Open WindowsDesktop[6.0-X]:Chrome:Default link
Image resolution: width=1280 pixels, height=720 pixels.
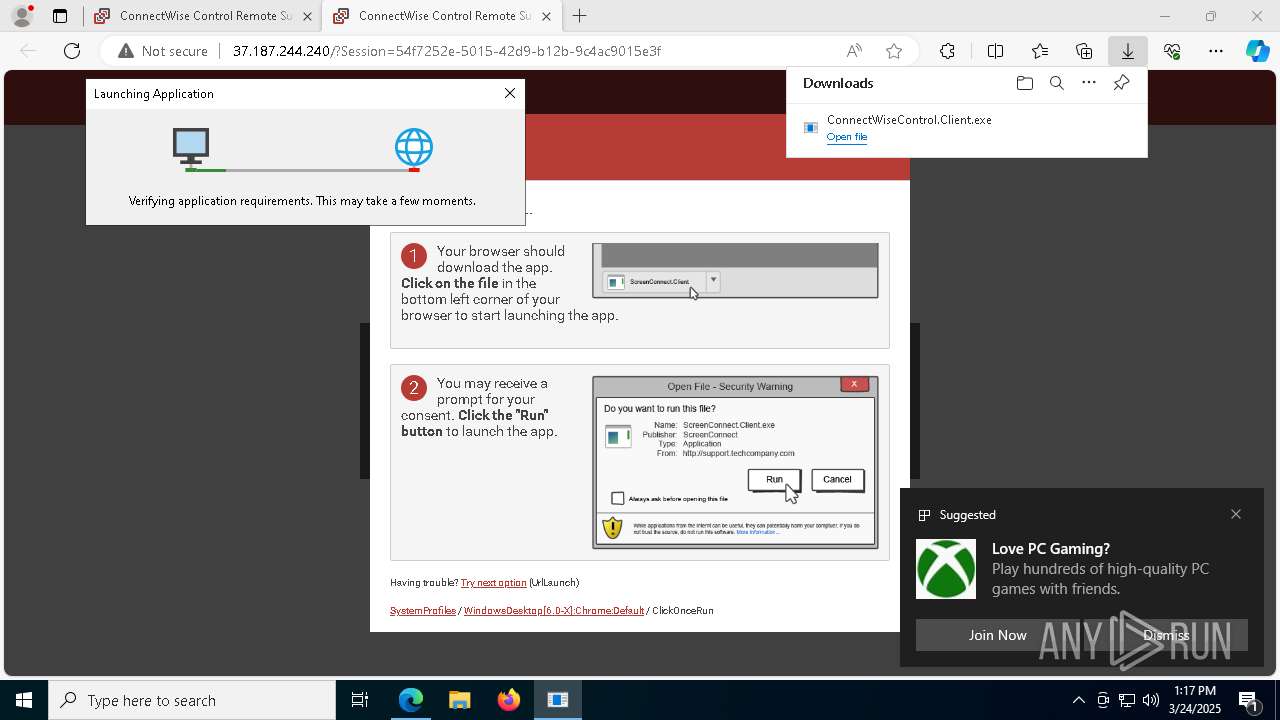click(x=554, y=611)
